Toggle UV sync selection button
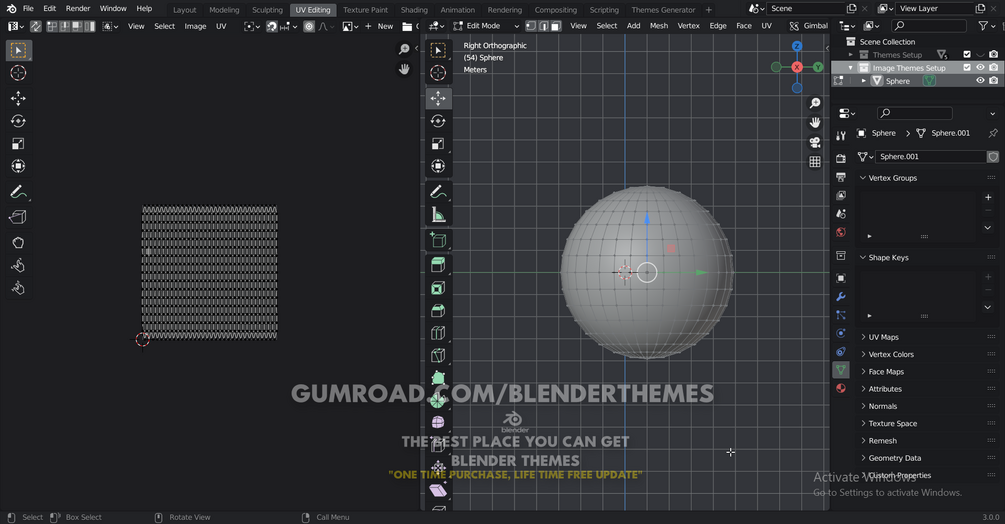The width and height of the screenshot is (1005, 524). (x=35, y=26)
